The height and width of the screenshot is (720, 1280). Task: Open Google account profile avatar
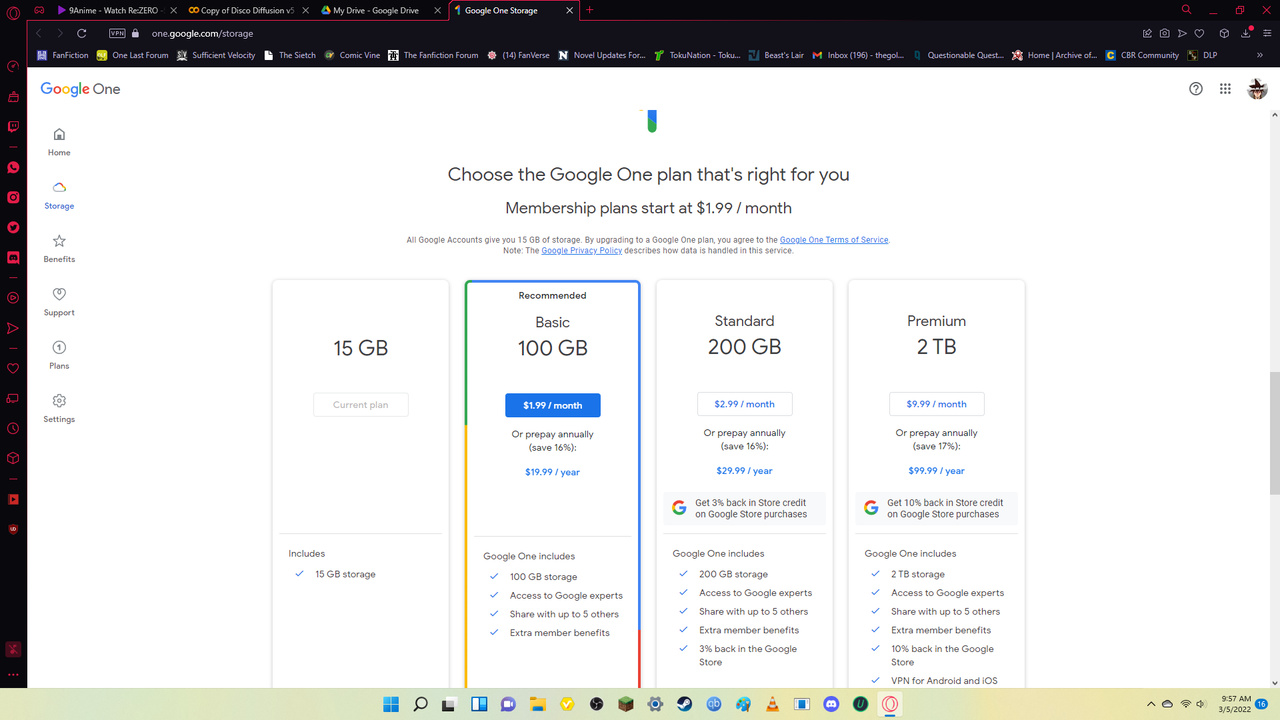click(1257, 89)
